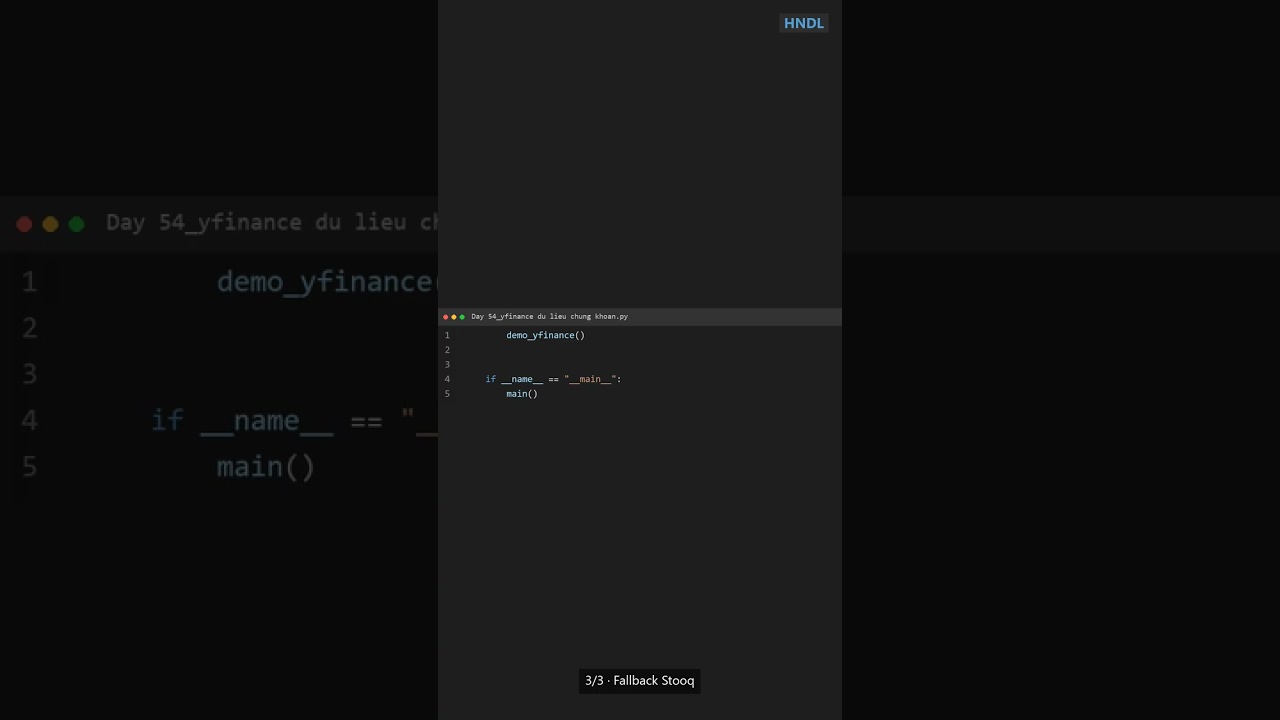This screenshot has height=720, width=1280.
Task: Click line number 4 in center editor
Action: [447, 379]
